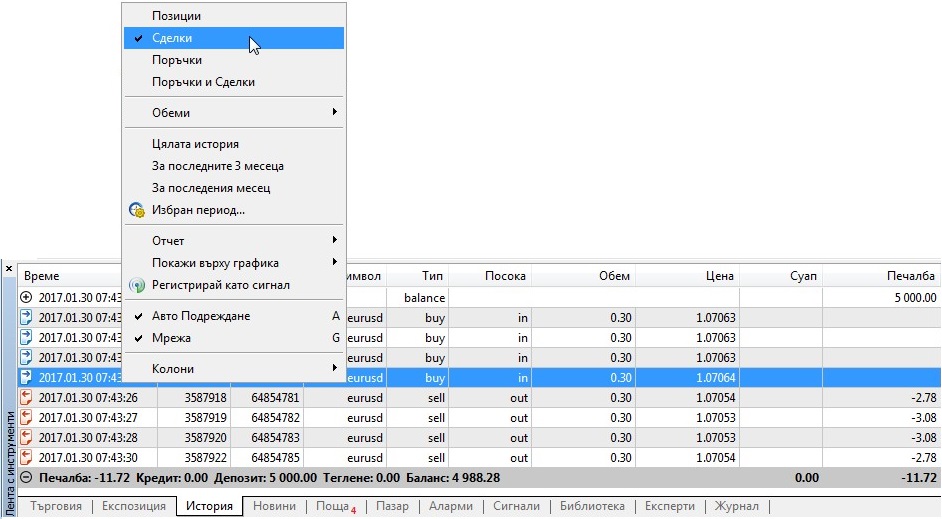Image resolution: width=942 pixels, height=519 pixels.
Task: Click order number 64854782
Action: click(275, 417)
